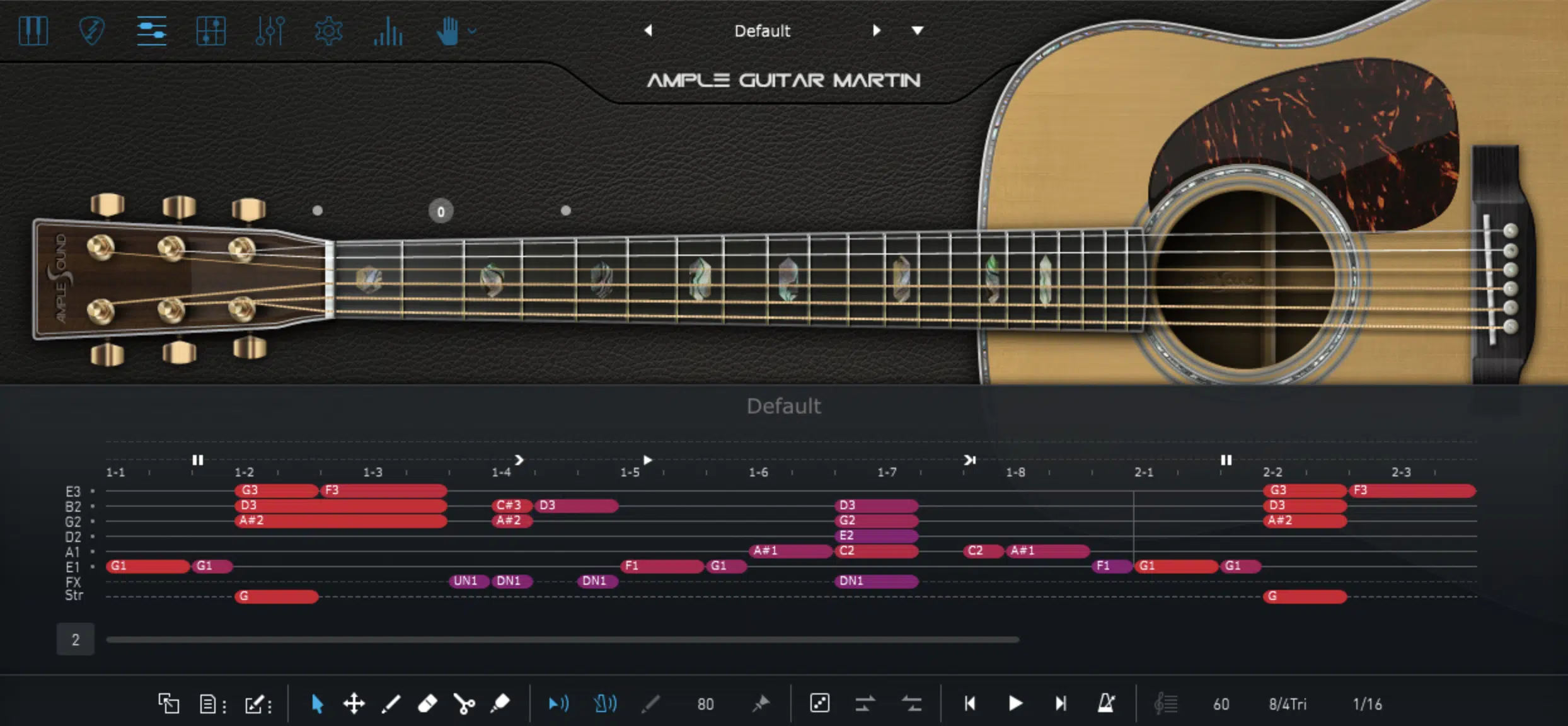Click the chevron marker near 1-4
The image size is (1568, 726).
[x=519, y=460]
